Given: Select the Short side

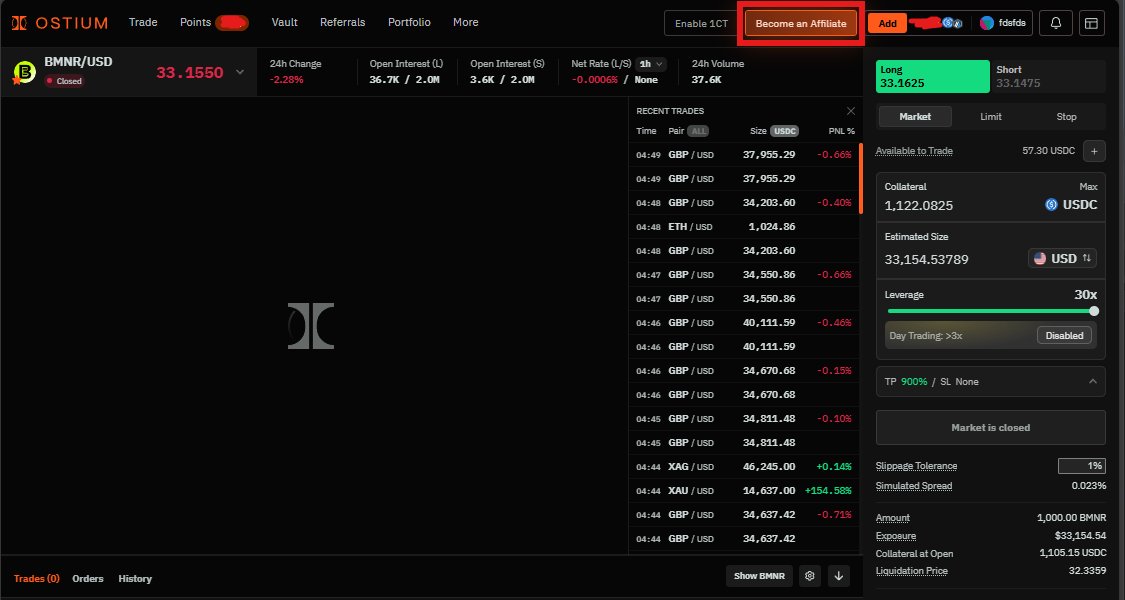Looking at the screenshot, I should pos(1048,76).
